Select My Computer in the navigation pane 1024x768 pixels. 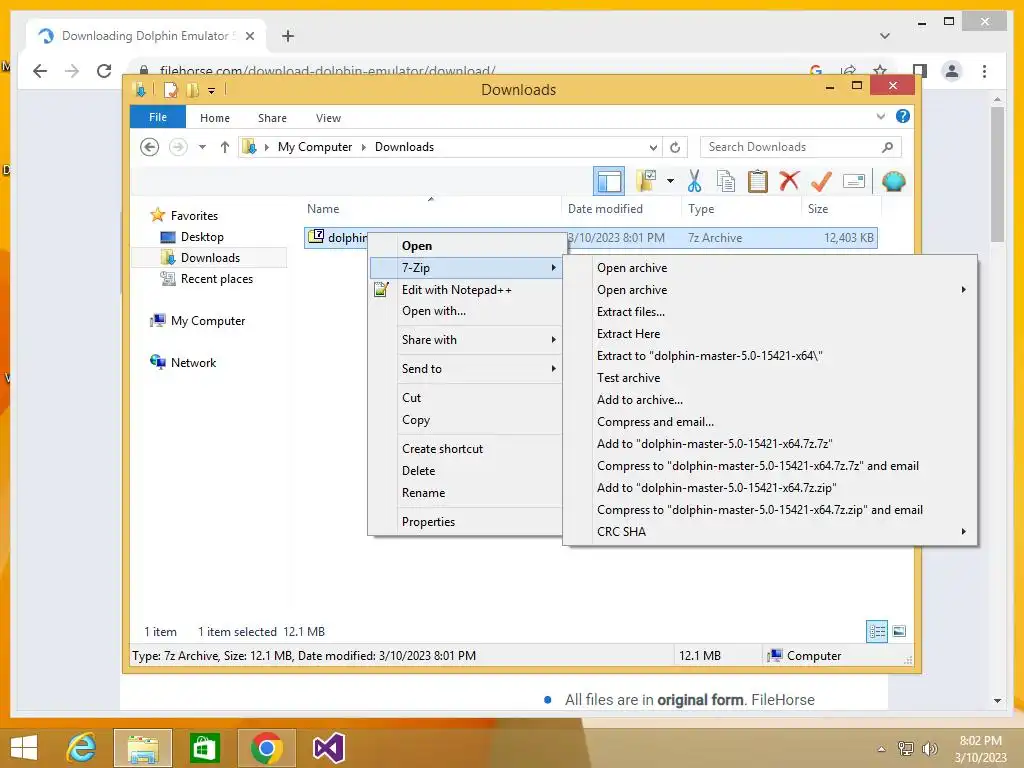[208, 321]
